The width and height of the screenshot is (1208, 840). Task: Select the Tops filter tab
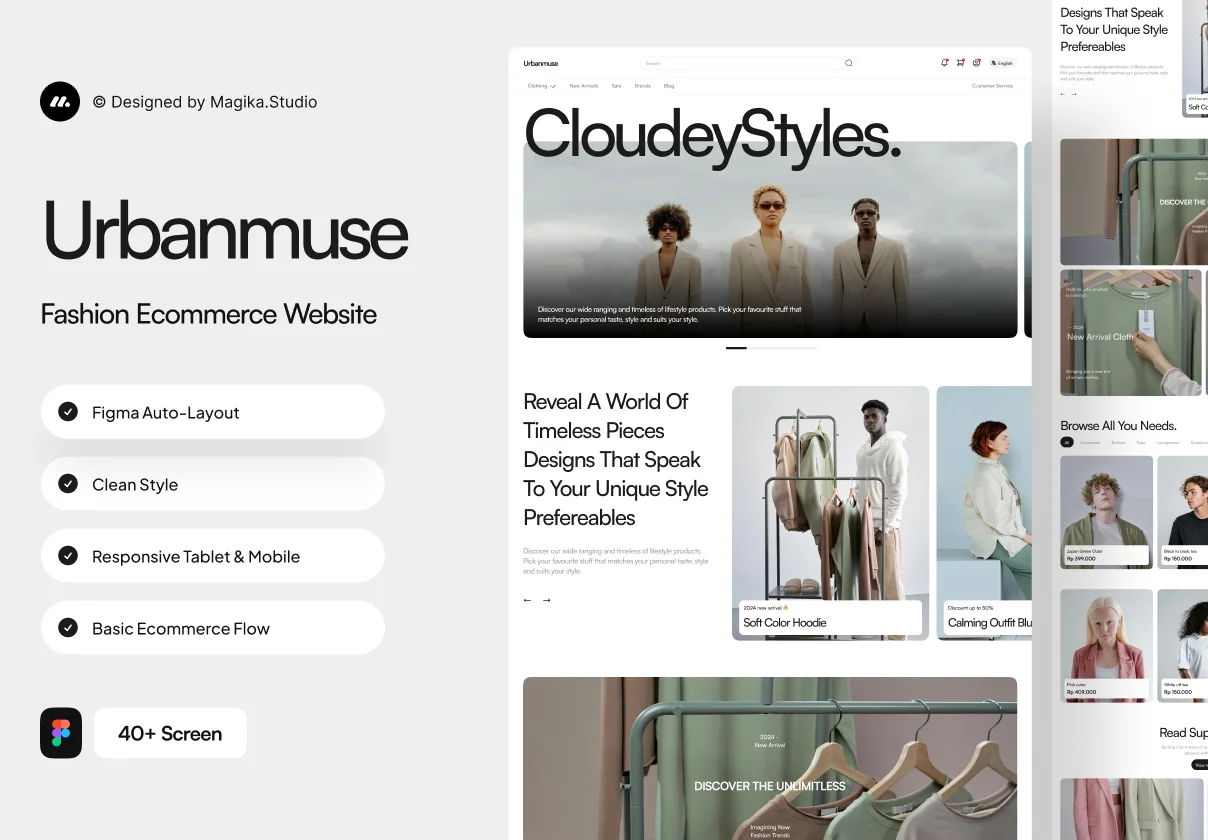pos(1141,442)
